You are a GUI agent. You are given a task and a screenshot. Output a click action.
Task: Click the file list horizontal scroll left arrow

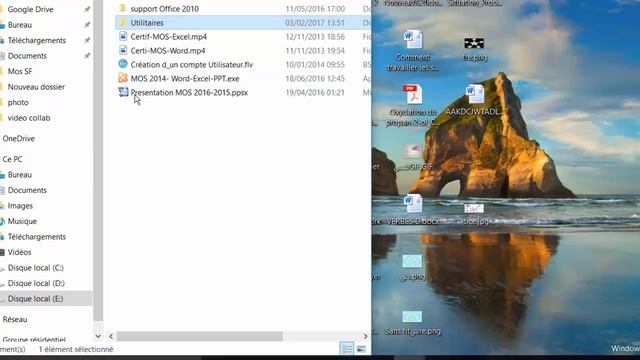pos(111,336)
